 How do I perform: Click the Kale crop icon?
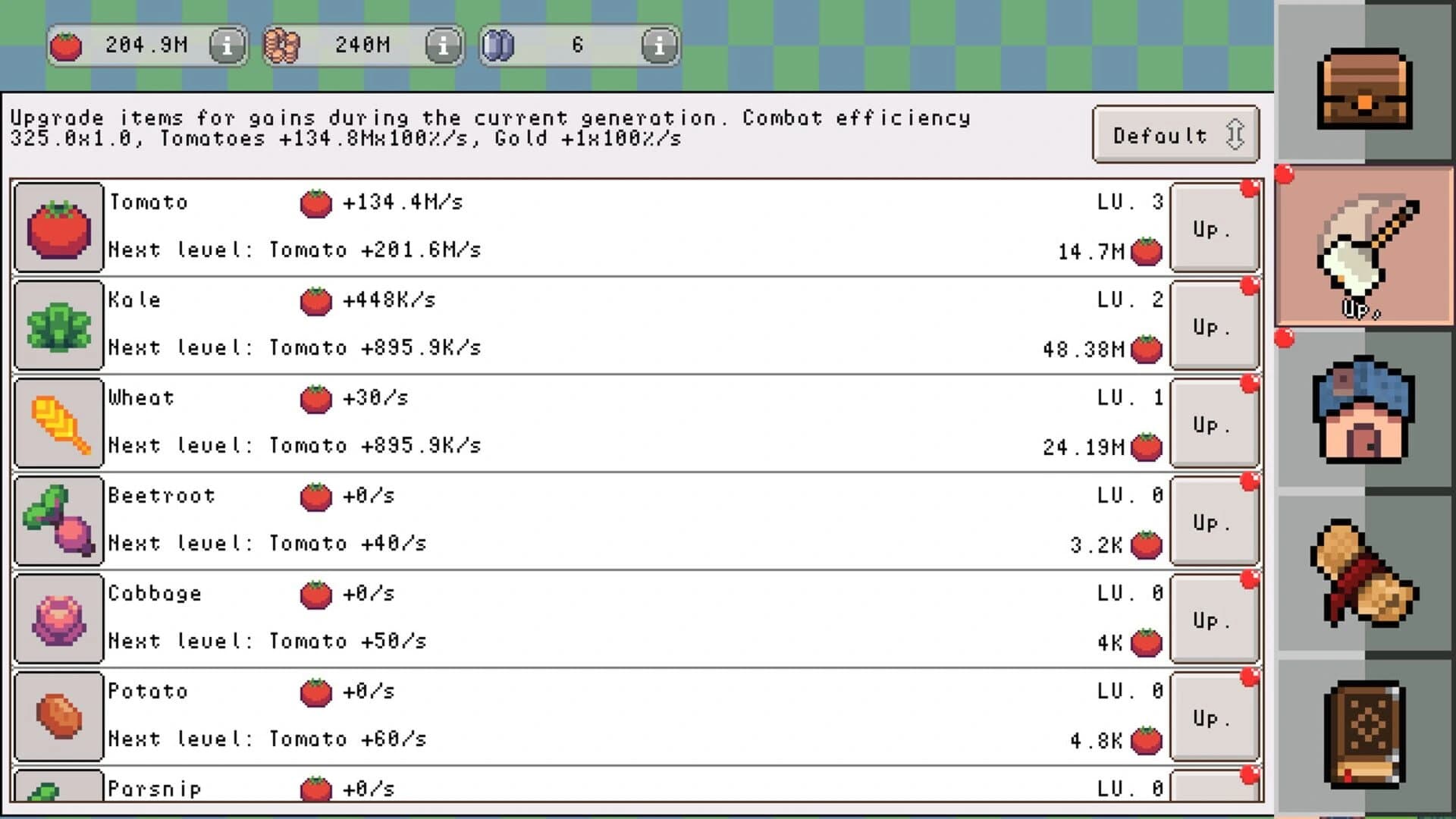(x=57, y=324)
